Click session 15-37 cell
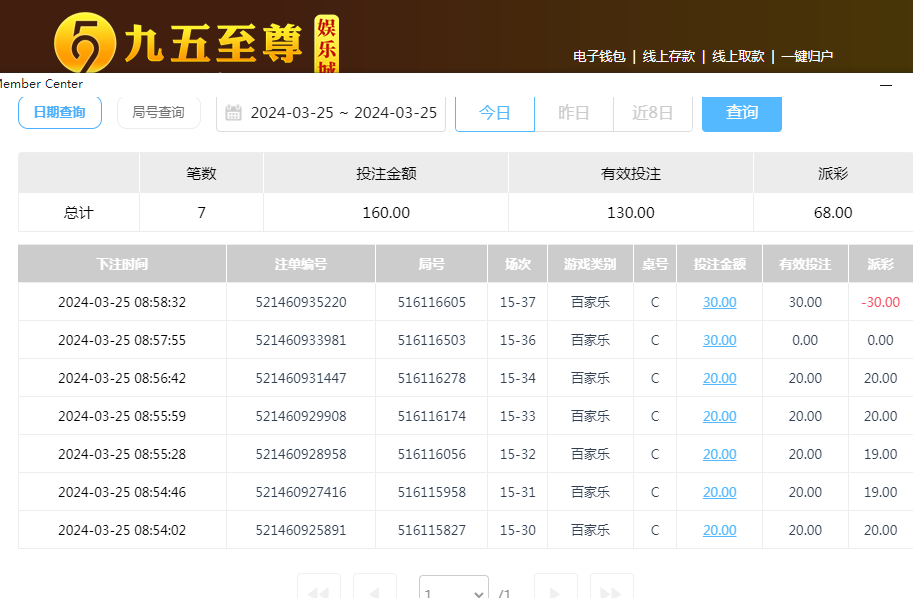The width and height of the screenshot is (913, 598). pos(518,302)
